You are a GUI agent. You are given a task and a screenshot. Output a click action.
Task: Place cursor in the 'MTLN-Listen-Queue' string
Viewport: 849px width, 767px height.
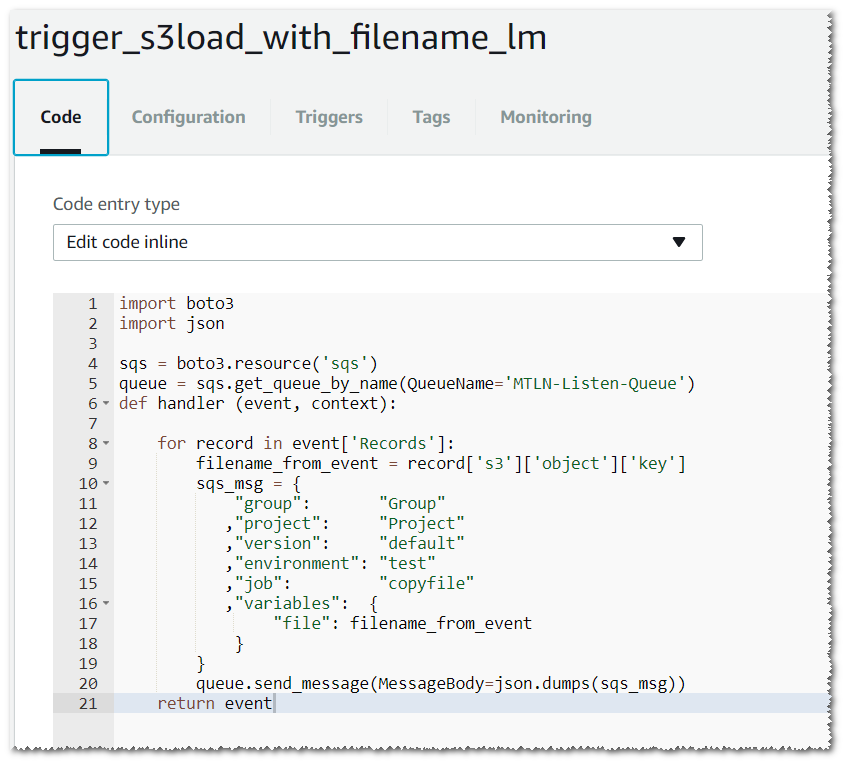coord(595,384)
